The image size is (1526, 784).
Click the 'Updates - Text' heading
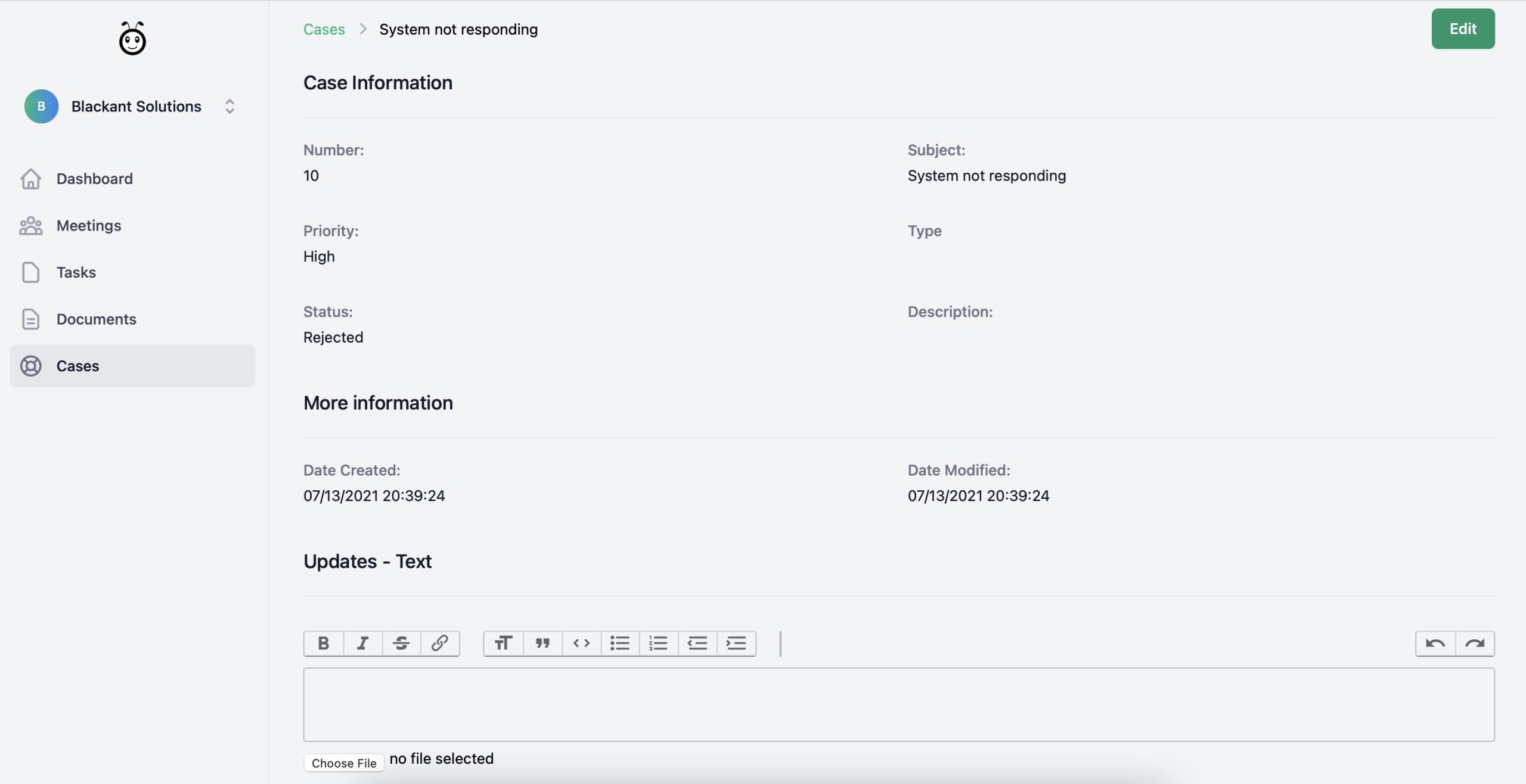[x=367, y=561]
